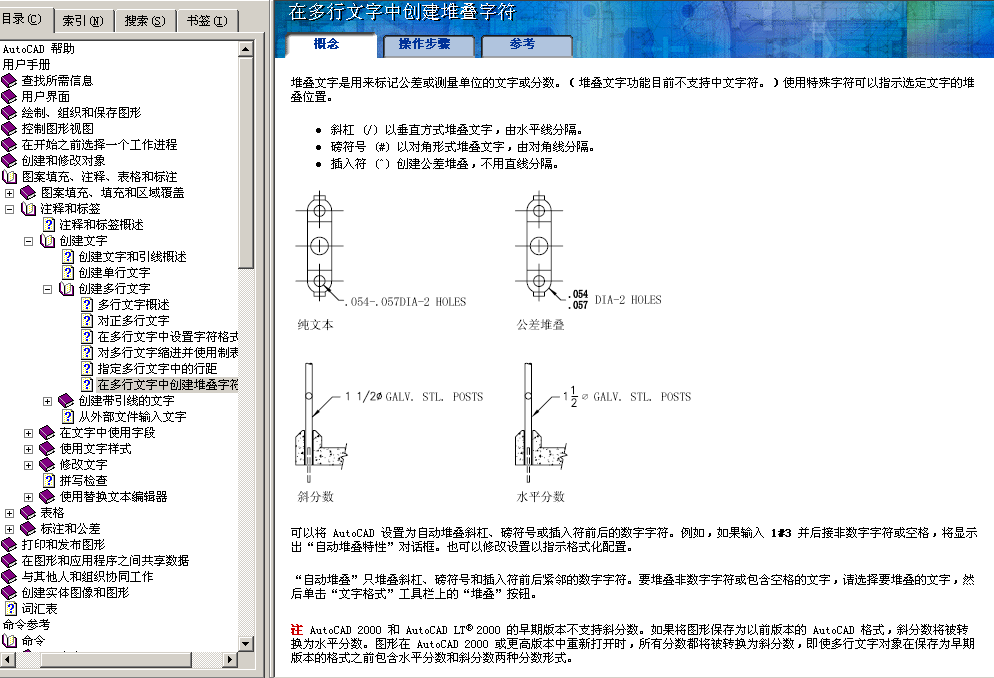Click book icon beside 图案填充、填充和区域覆盖
Viewport: 994px width, 678px height.
[x=29, y=193]
